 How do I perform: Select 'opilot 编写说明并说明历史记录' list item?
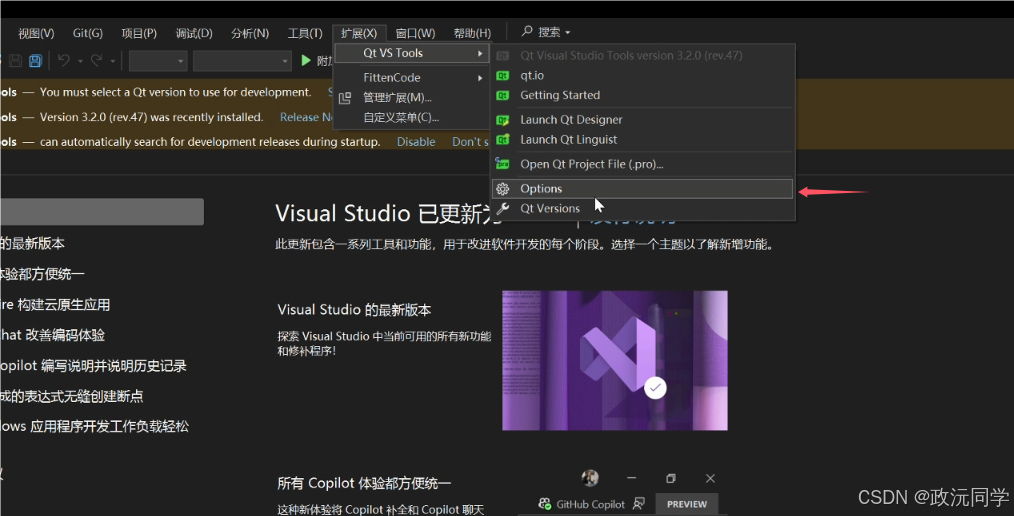(93, 366)
